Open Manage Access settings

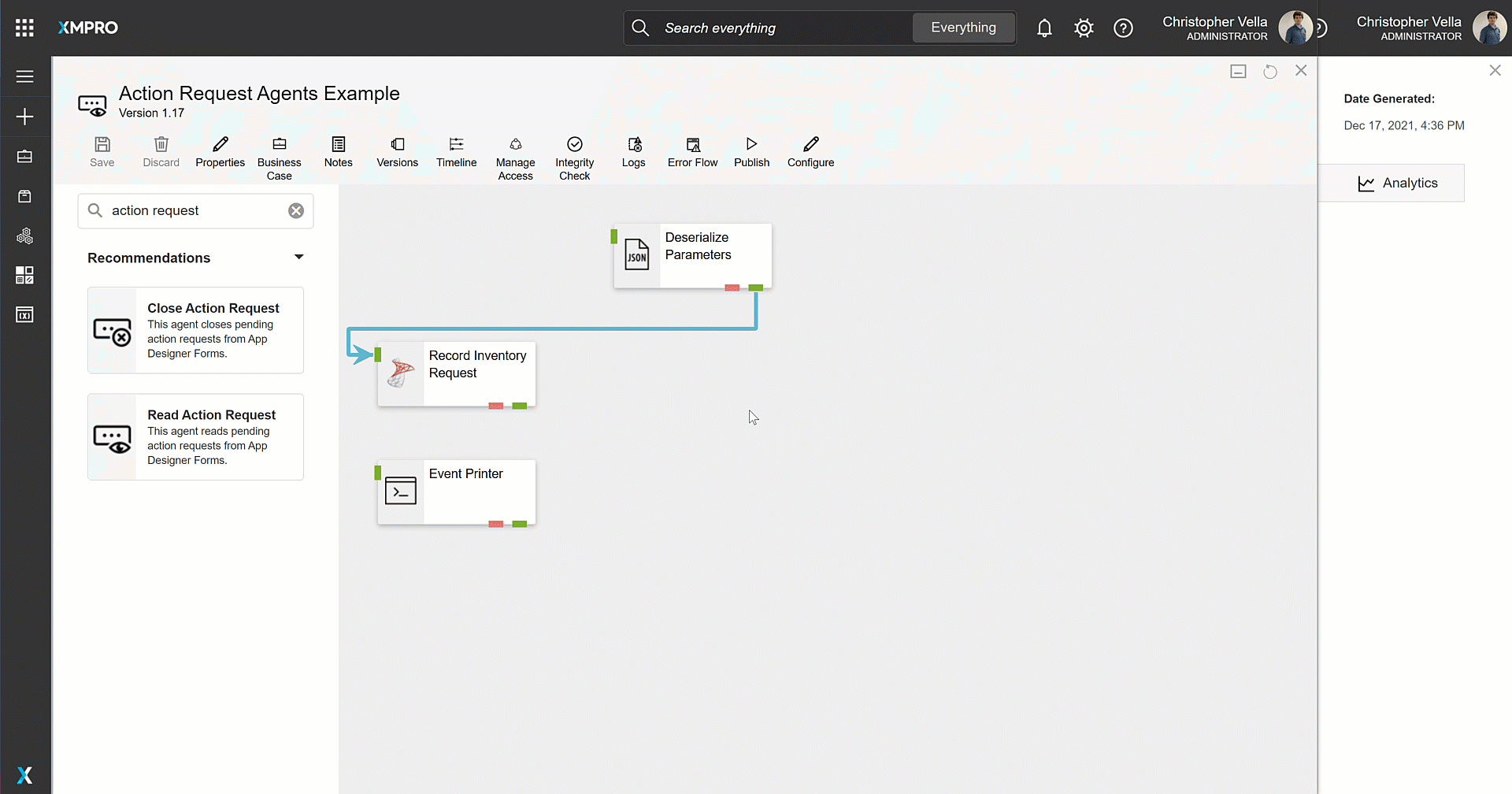(515, 157)
